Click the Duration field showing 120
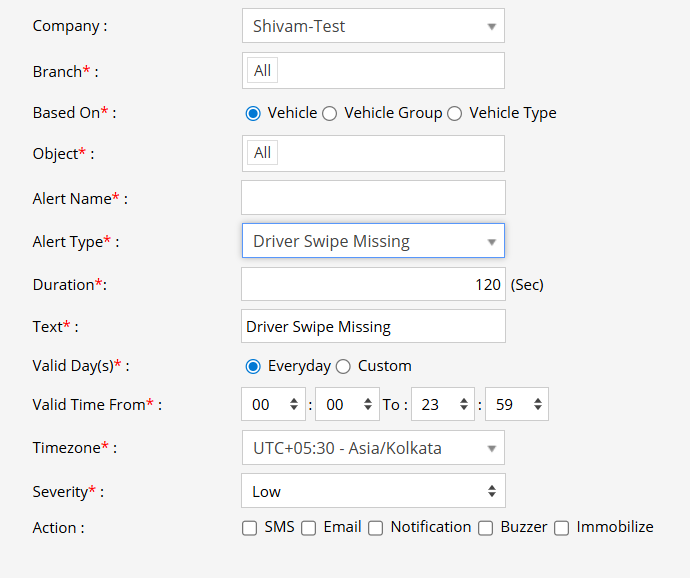 click(372, 284)
